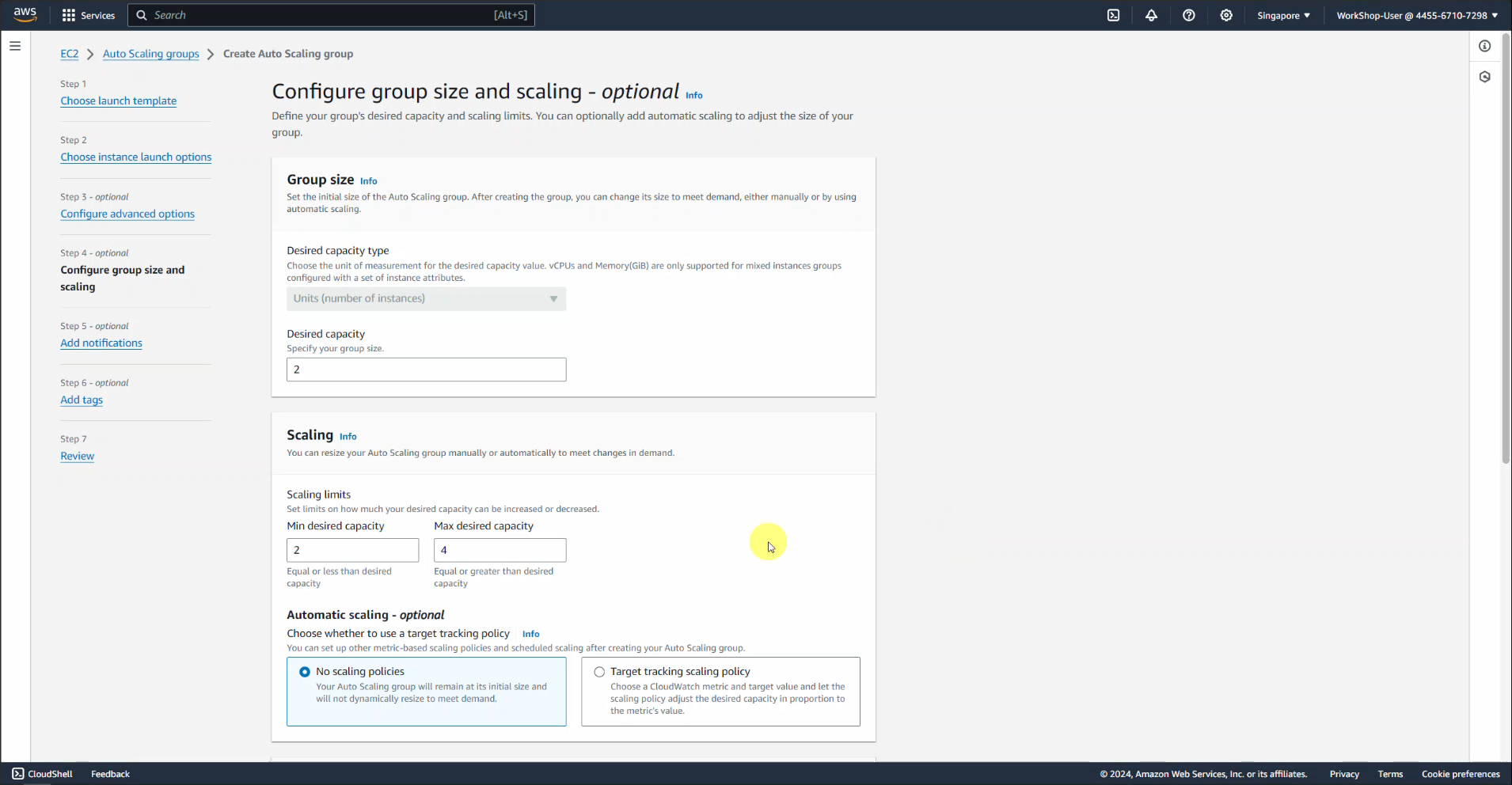The width and height of the screenshot is (1512, 785).
Task: Click the Desired capacity input field
Action: 426,370
